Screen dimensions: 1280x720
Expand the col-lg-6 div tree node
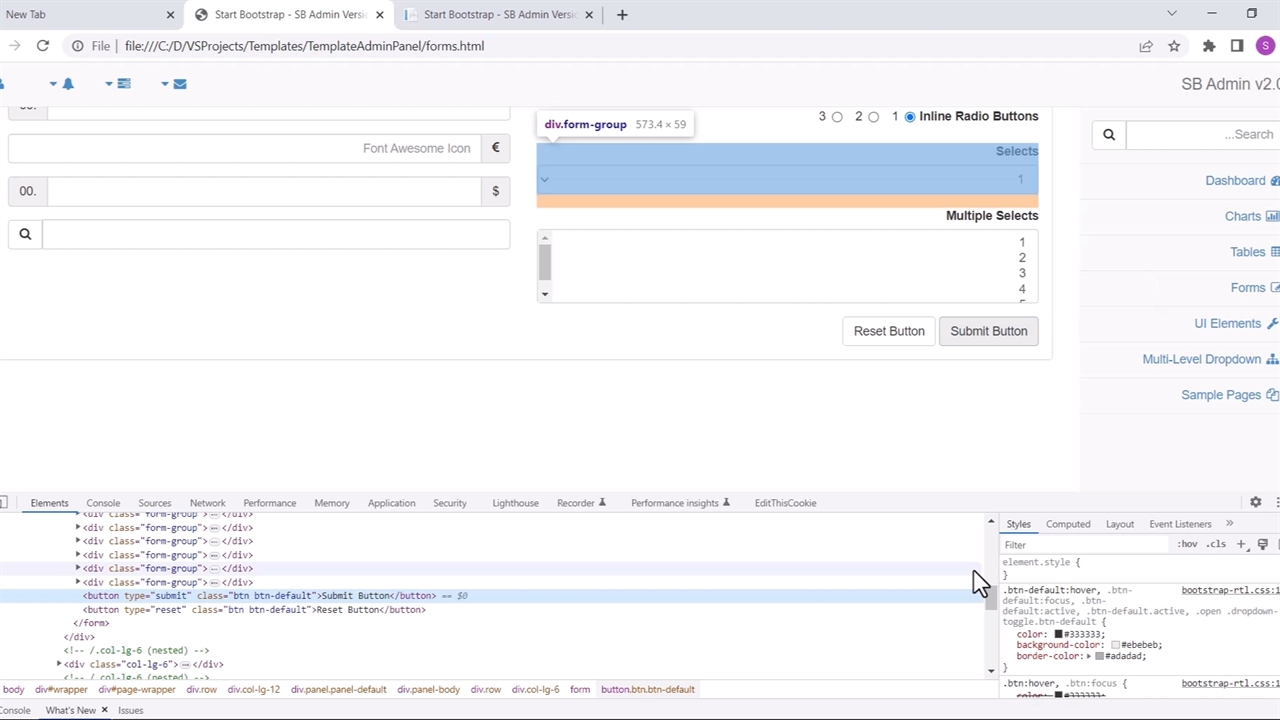[59, 664]
